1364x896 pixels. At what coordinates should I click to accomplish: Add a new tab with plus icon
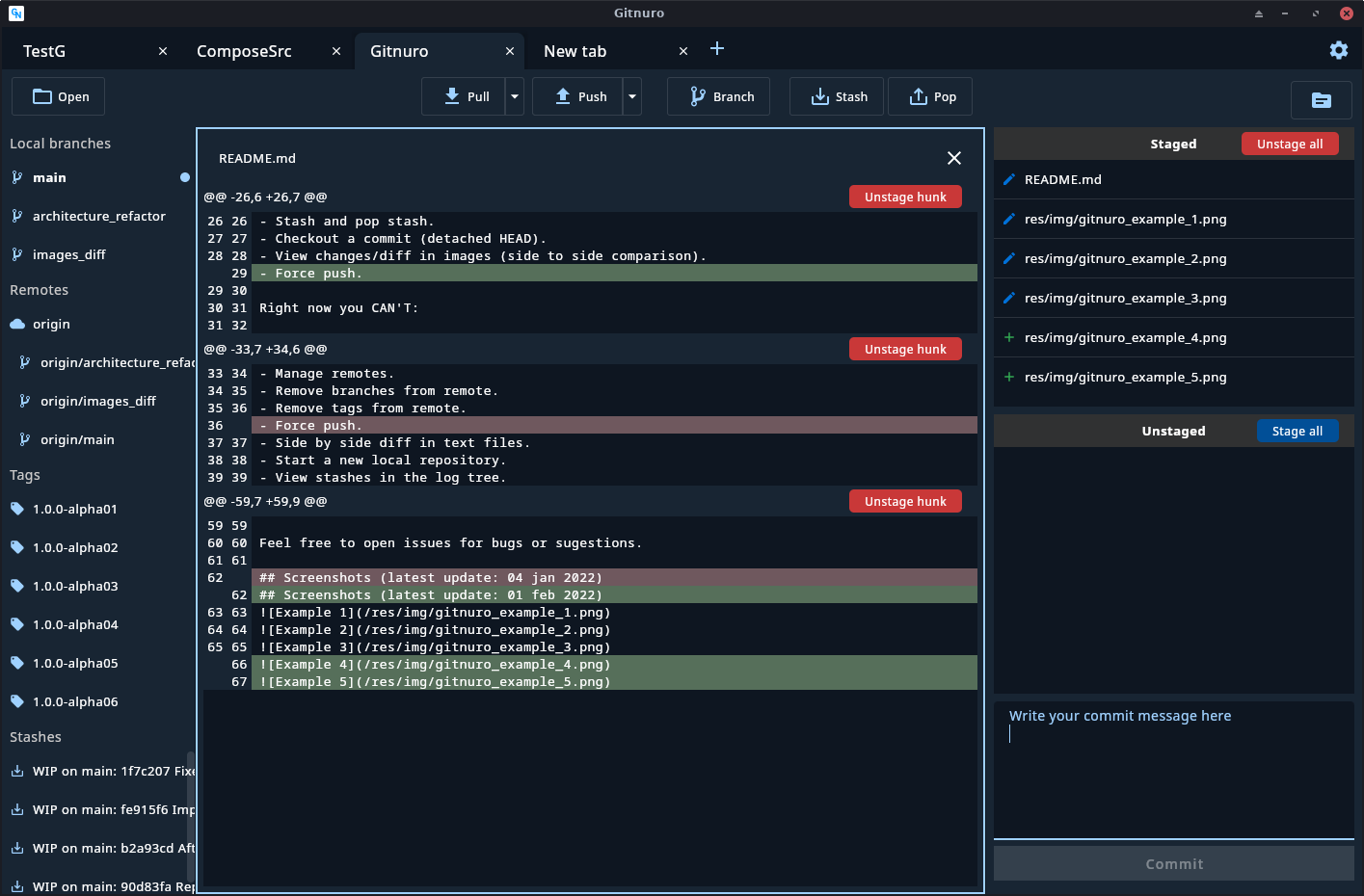[x=717, y=49]
